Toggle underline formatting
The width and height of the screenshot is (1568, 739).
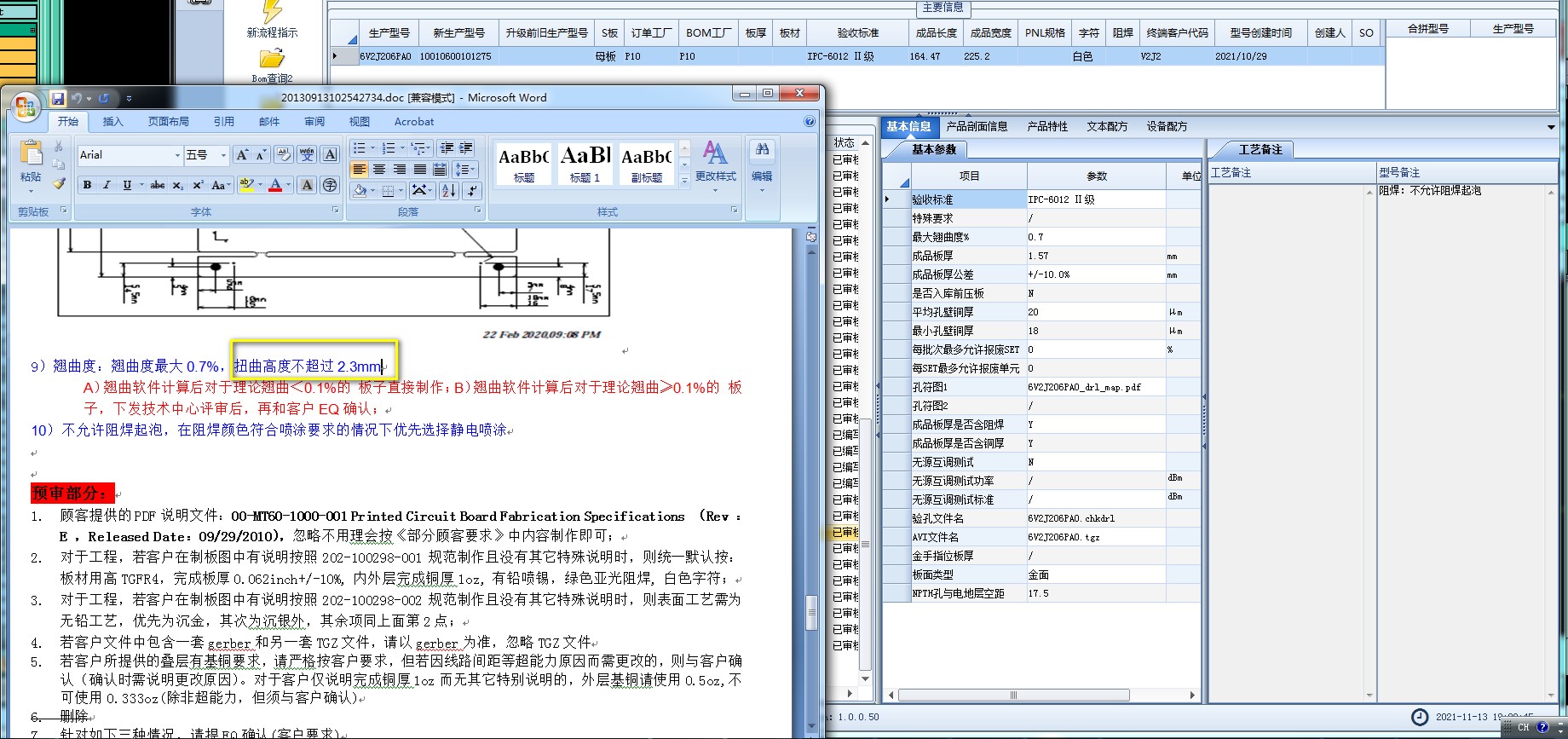click(127, 185)
